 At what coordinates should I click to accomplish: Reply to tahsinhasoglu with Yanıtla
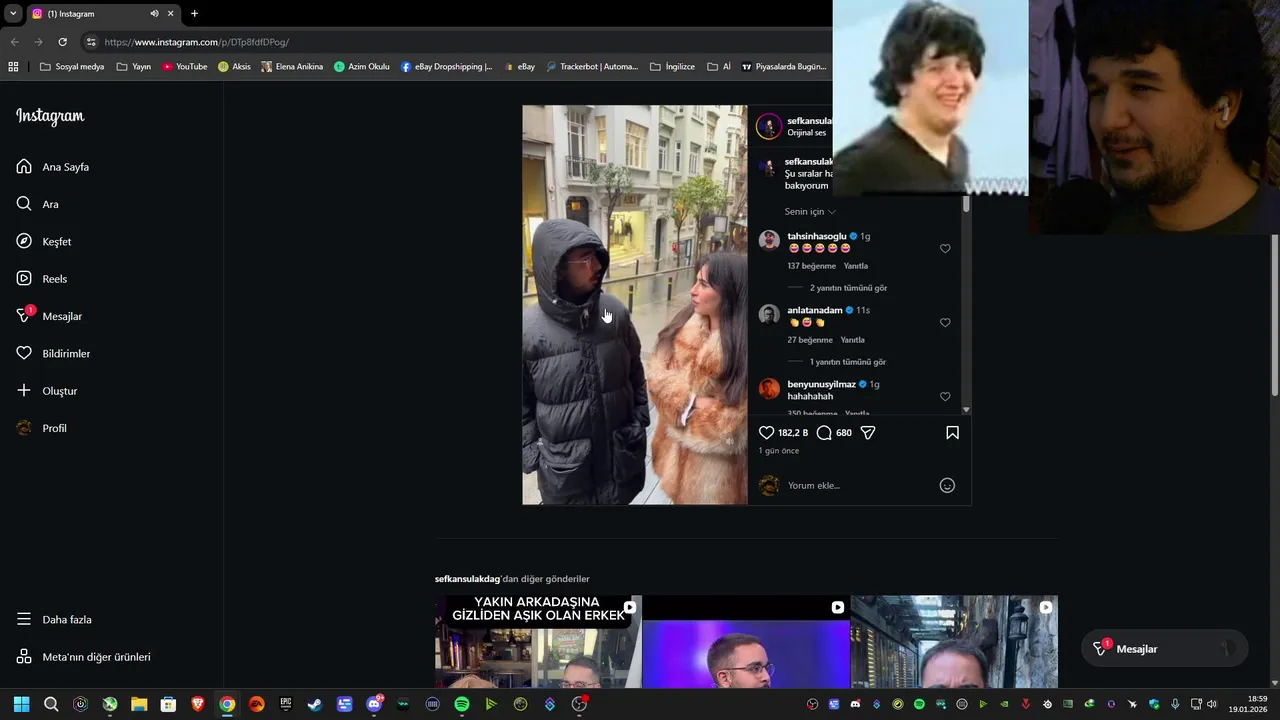click(856, 266)
